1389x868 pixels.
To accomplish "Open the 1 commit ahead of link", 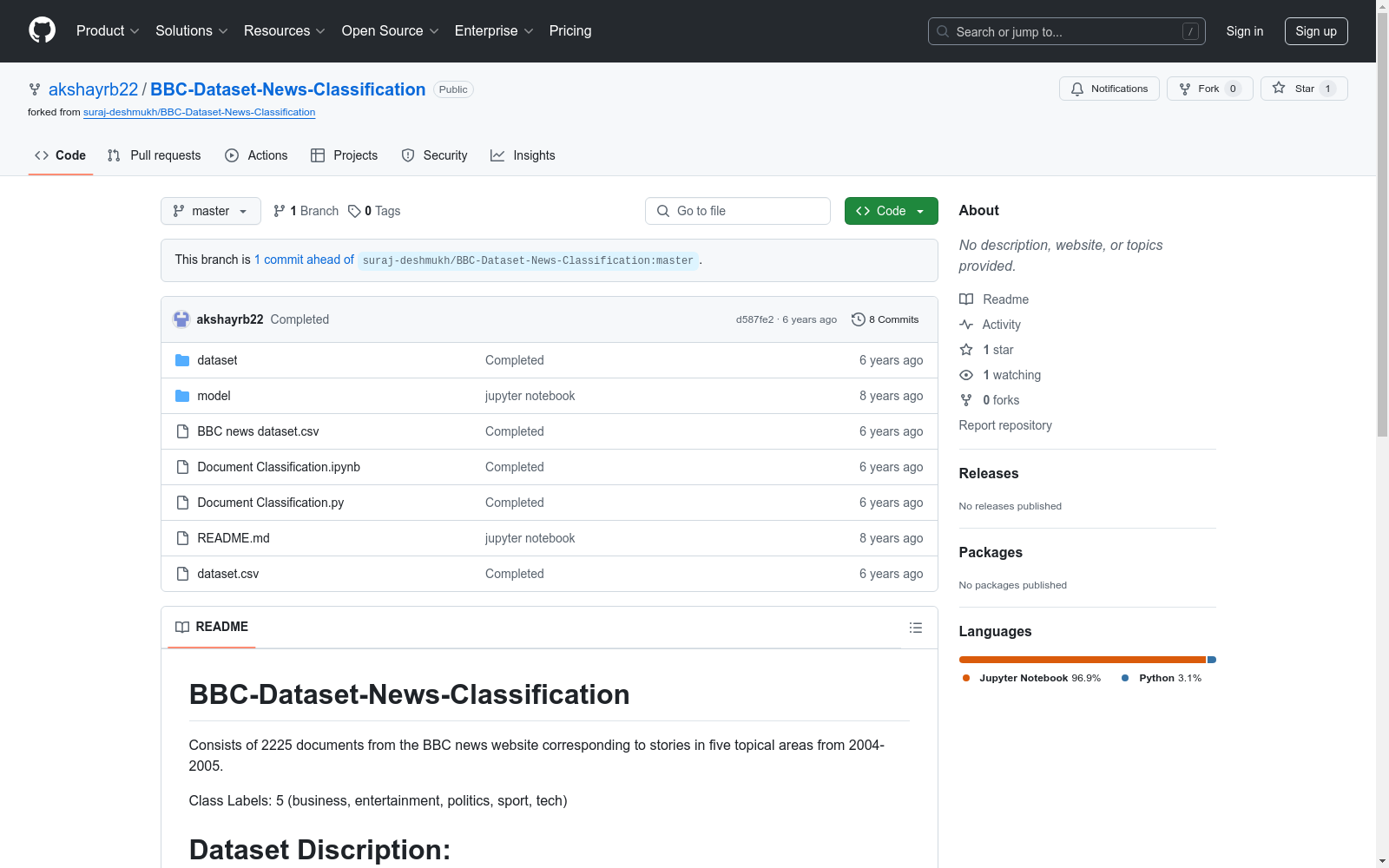I will 304,260.
